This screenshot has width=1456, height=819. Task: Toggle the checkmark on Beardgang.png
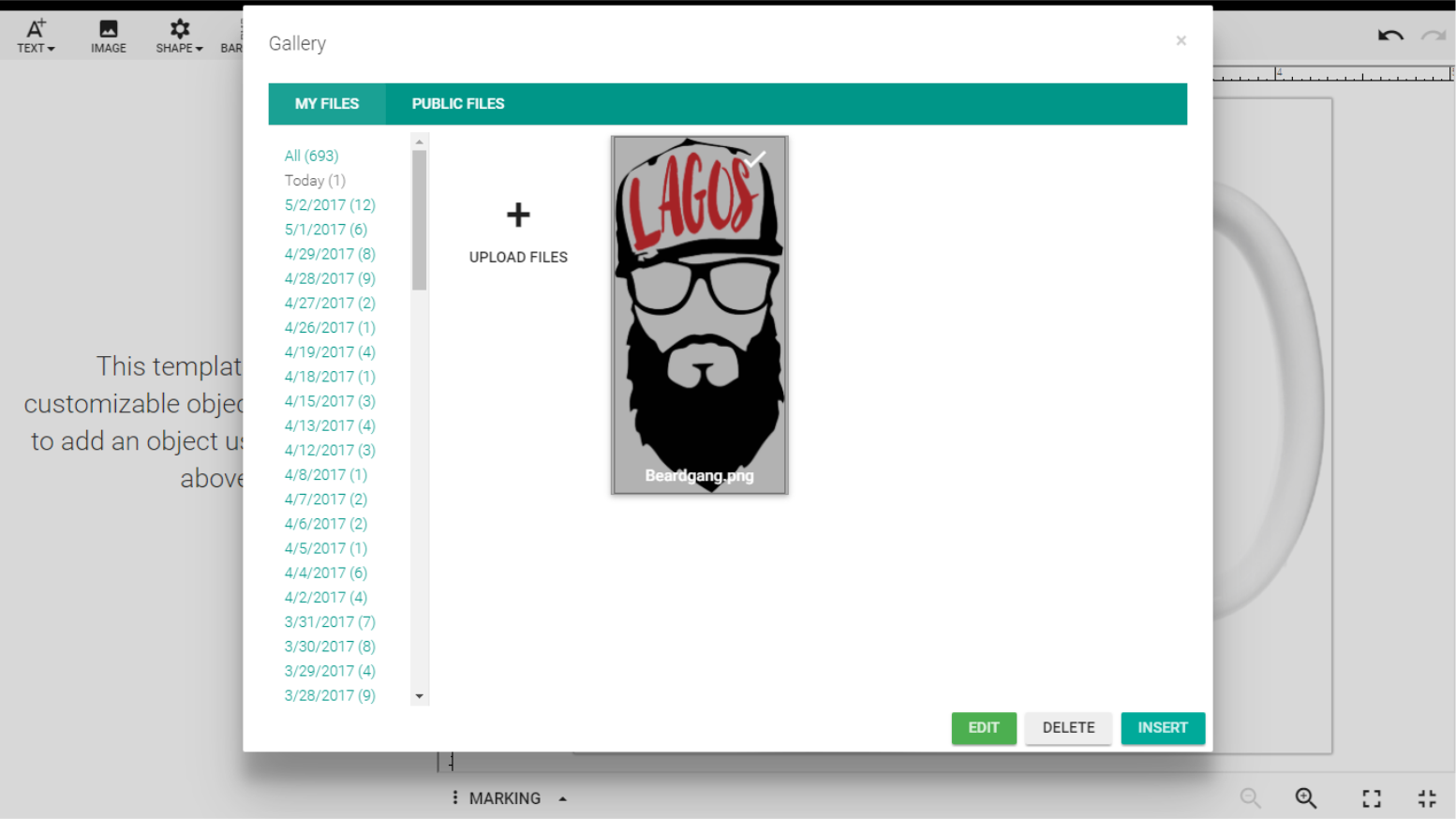(755, 158)
